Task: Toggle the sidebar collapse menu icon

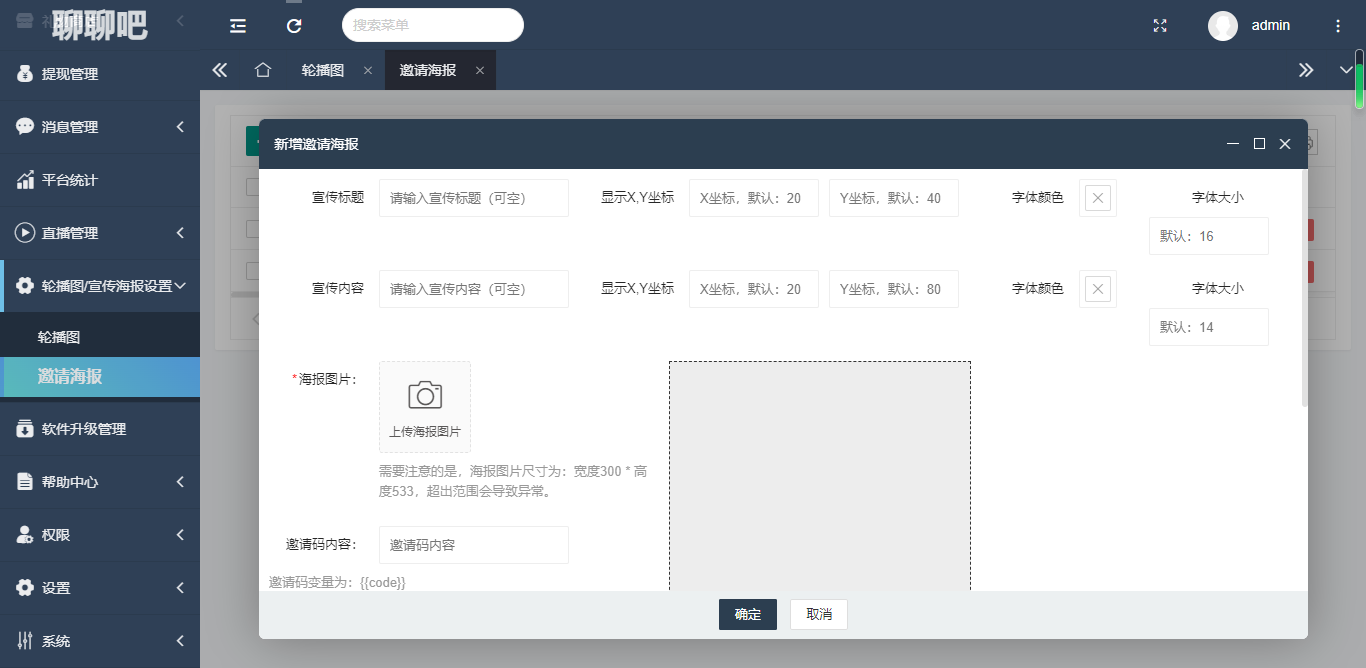Action: click(x=238, y=26)
